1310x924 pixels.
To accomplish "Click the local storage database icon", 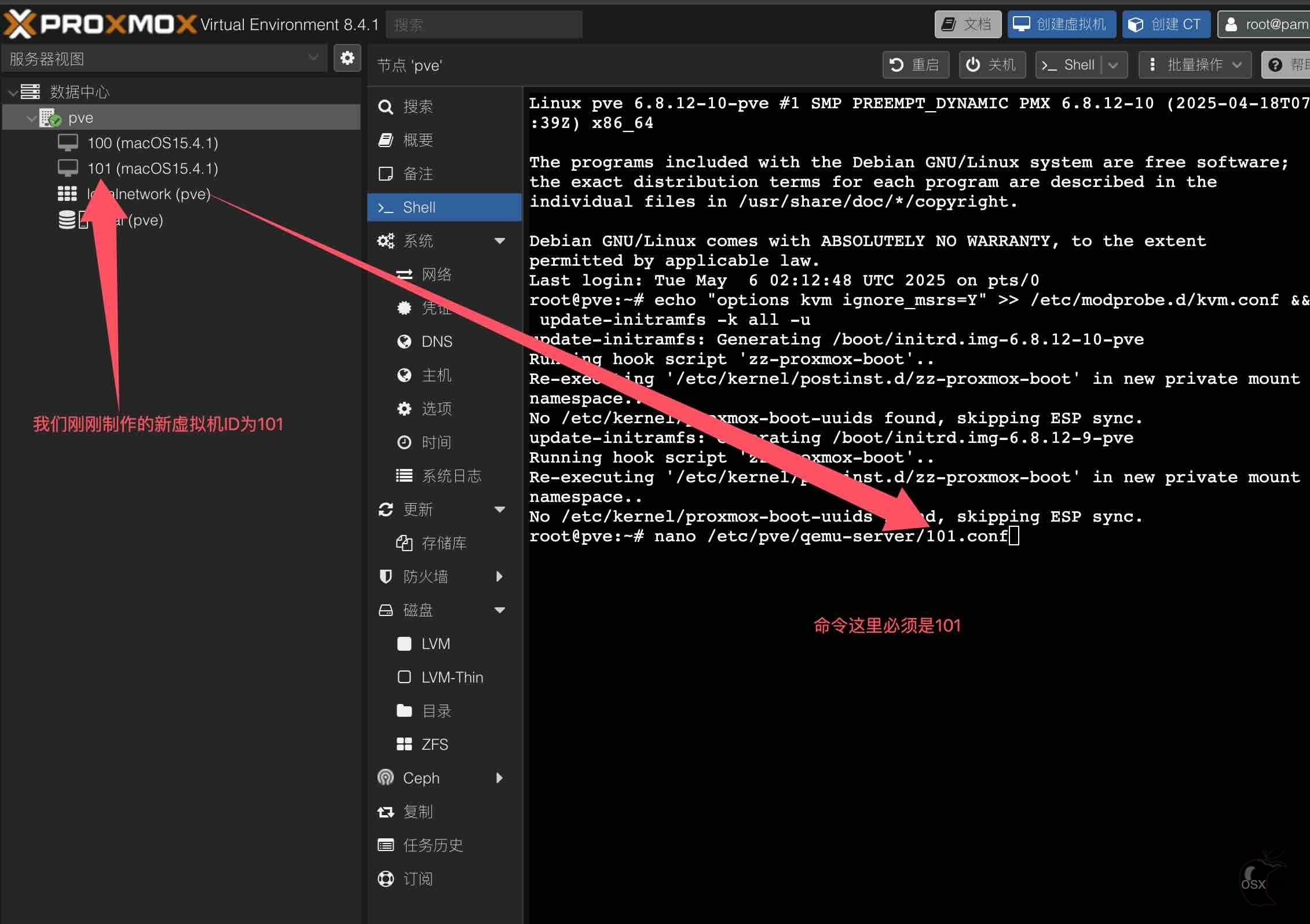I will [x=67, y=219].
